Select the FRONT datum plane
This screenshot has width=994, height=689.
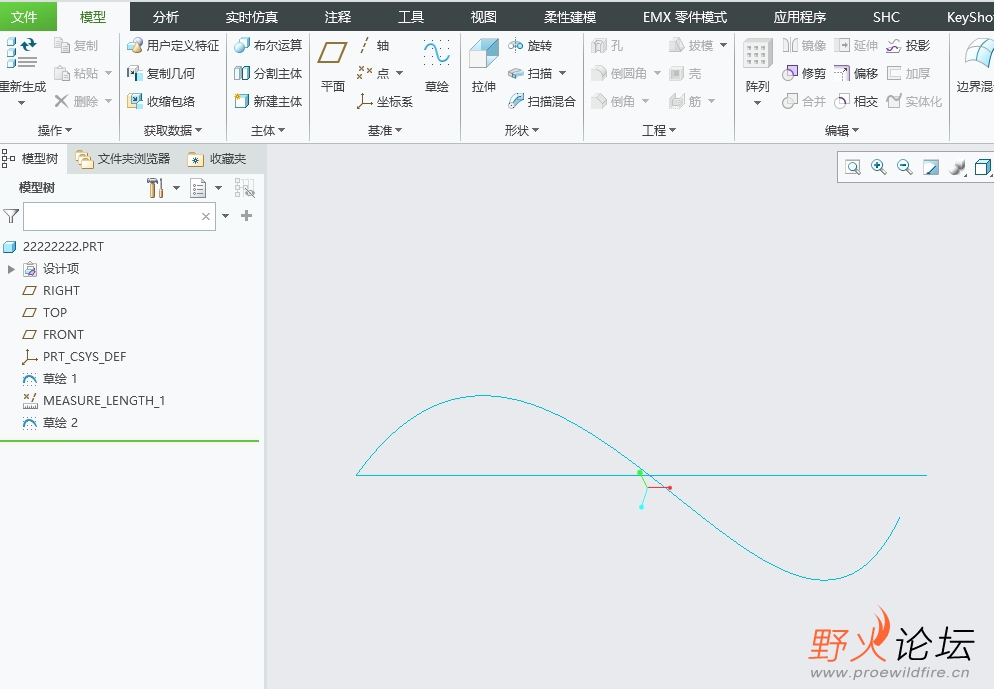click(x=53, y=335)
